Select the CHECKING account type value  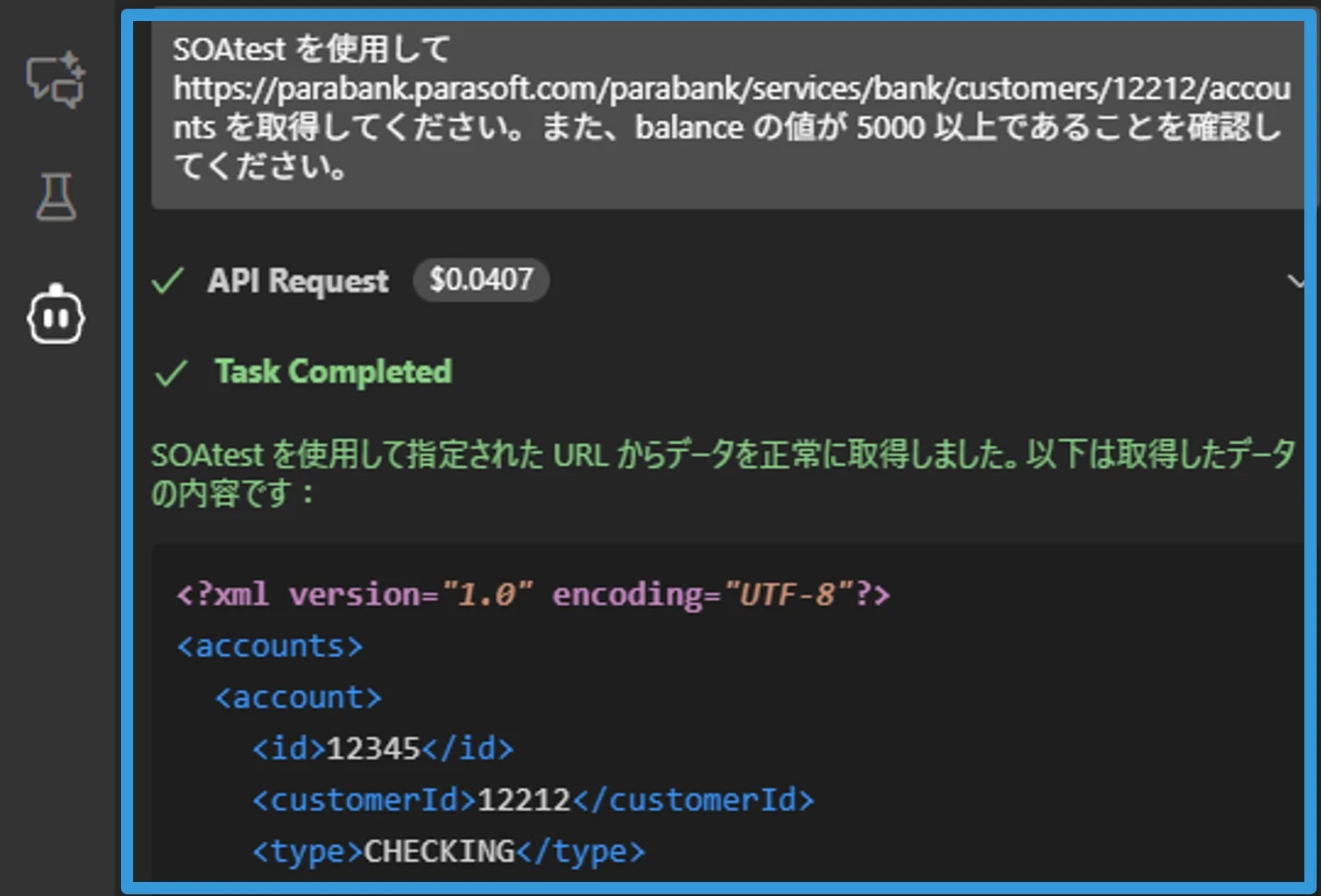coord(442,850)
